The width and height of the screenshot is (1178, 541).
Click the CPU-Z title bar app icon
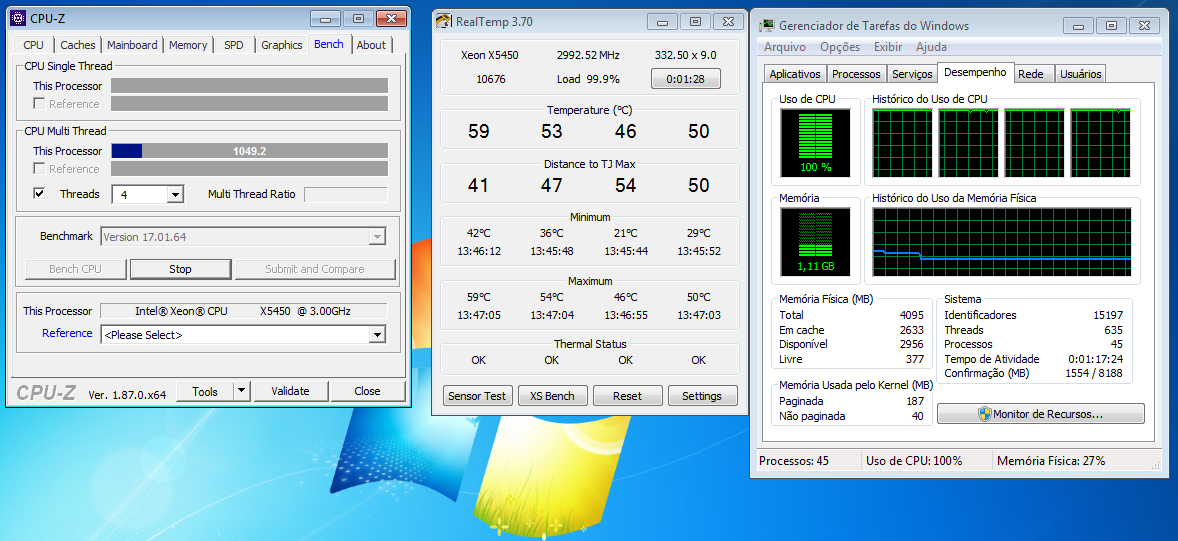click(x=19, y=18)
